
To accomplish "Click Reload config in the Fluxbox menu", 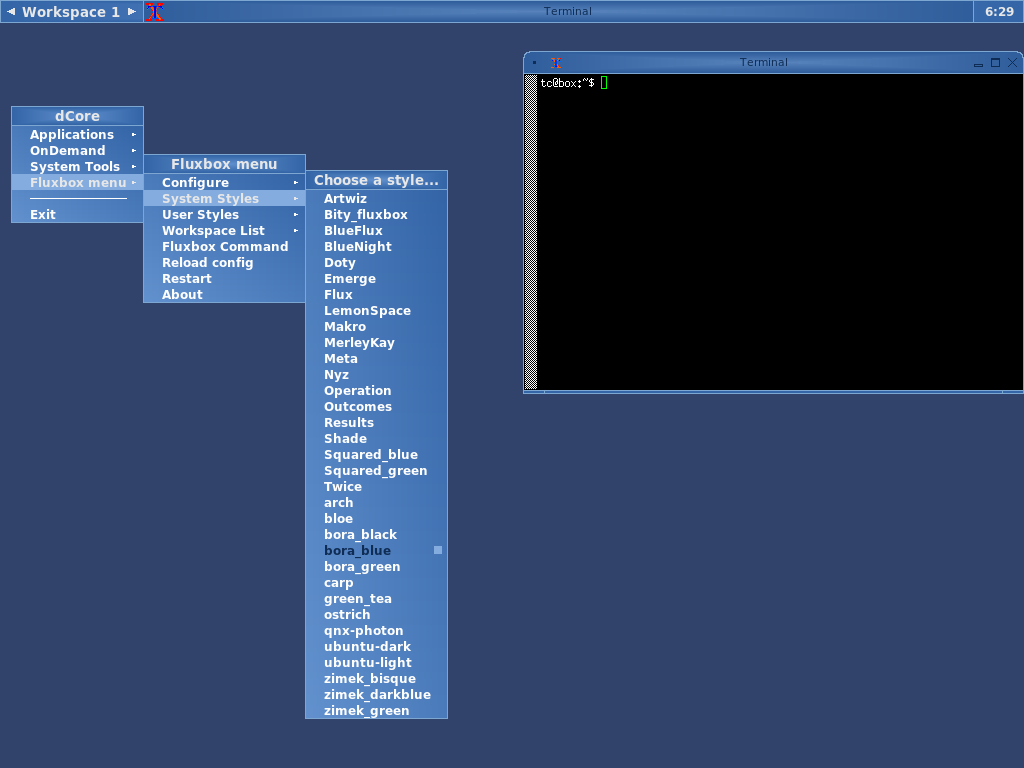I will [x=208, y=263].
